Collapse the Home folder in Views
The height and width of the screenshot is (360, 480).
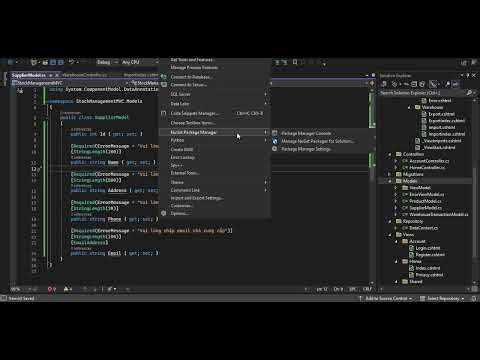point(396,261)
